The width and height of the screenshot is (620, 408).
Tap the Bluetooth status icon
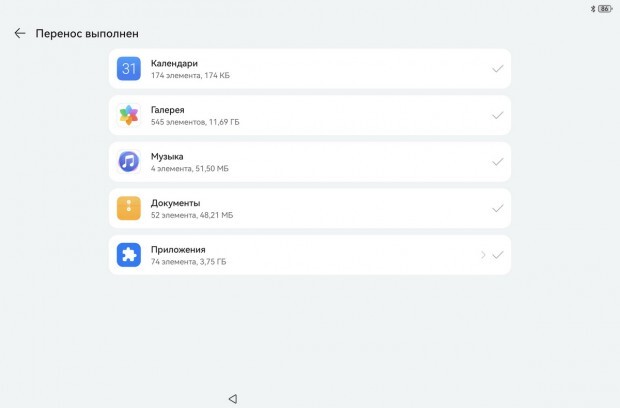[593, 9]
